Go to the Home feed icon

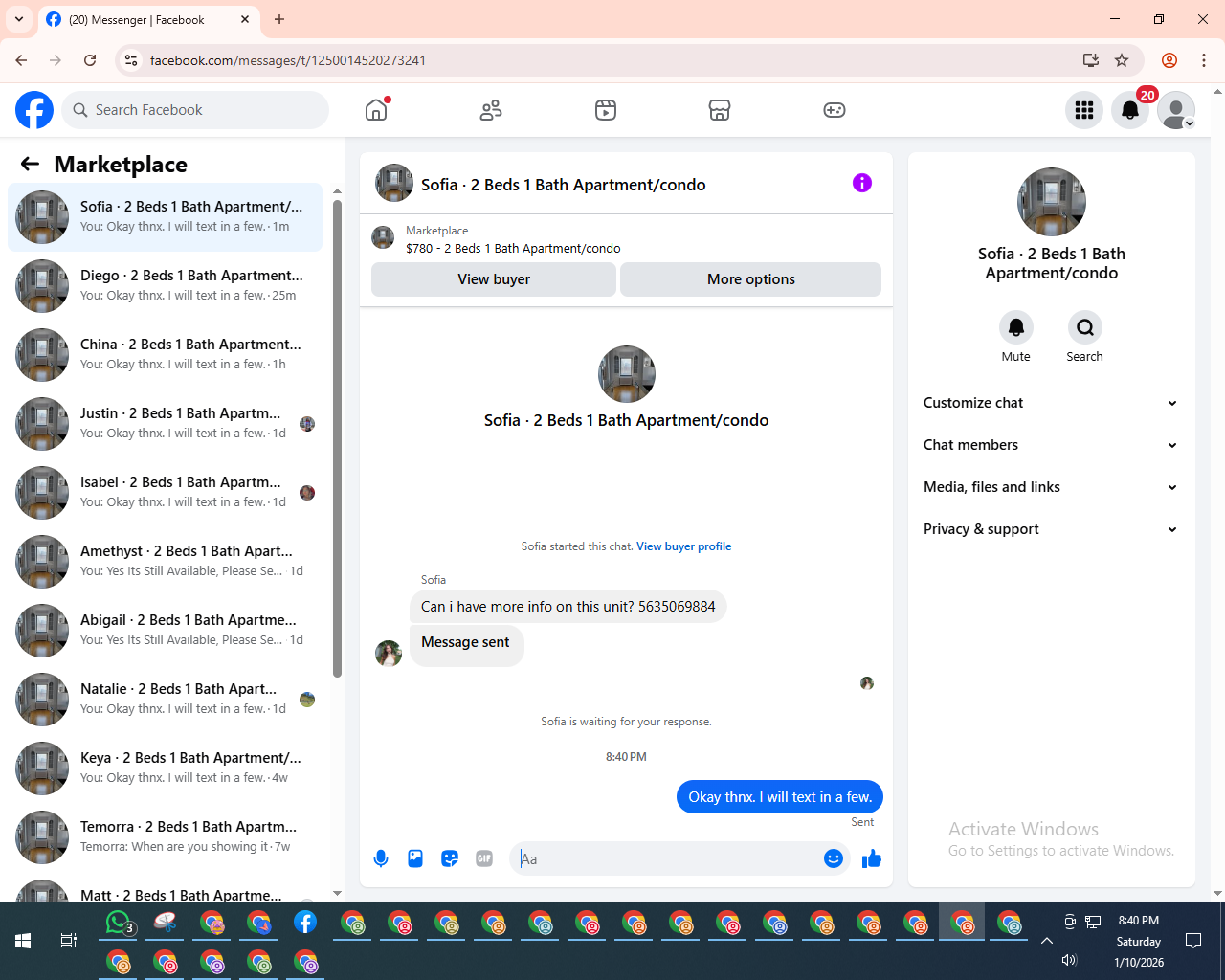pos(376,110)
